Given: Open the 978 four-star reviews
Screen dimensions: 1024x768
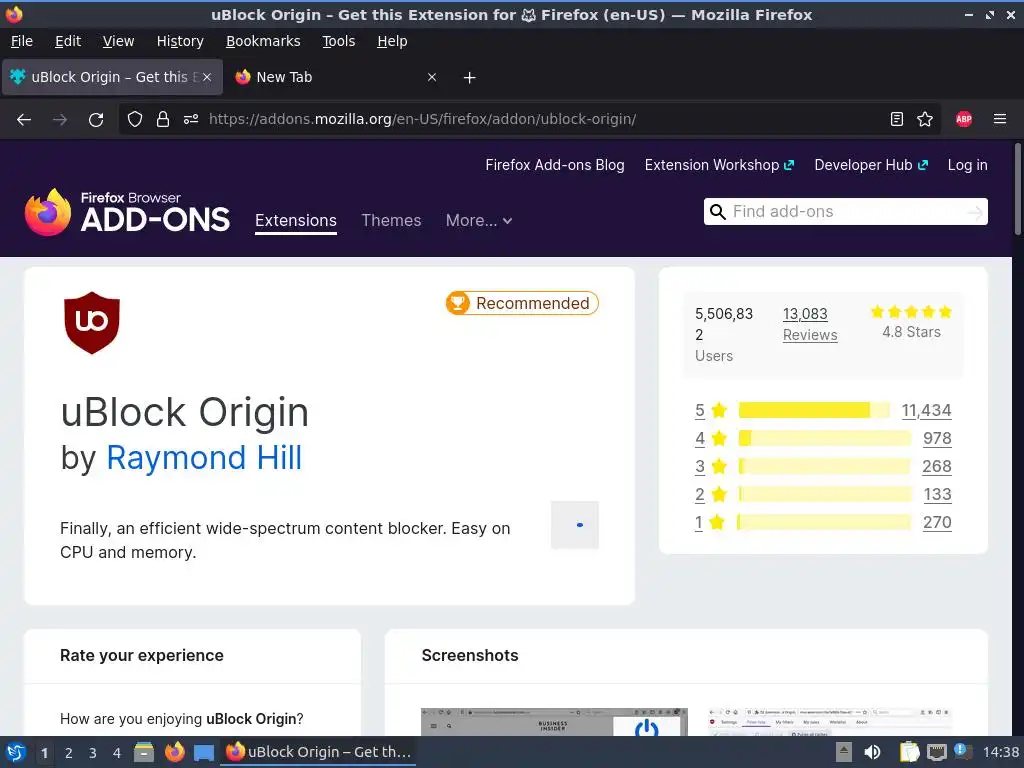Looking at the screenshot, I should coord(937,439).
